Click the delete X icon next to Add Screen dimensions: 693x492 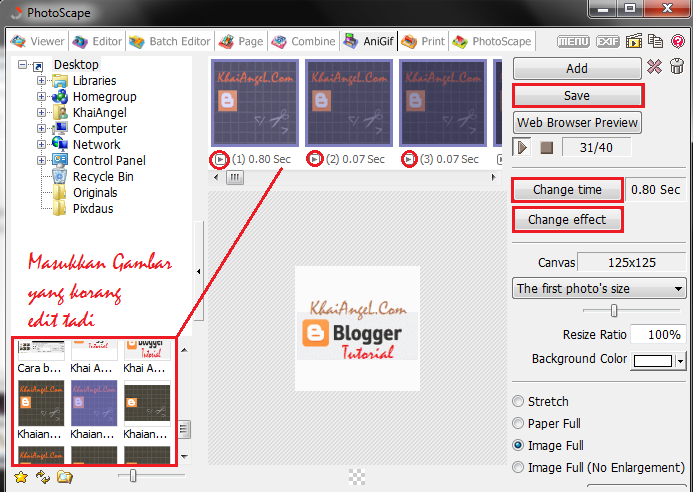[x=654, y=67]
